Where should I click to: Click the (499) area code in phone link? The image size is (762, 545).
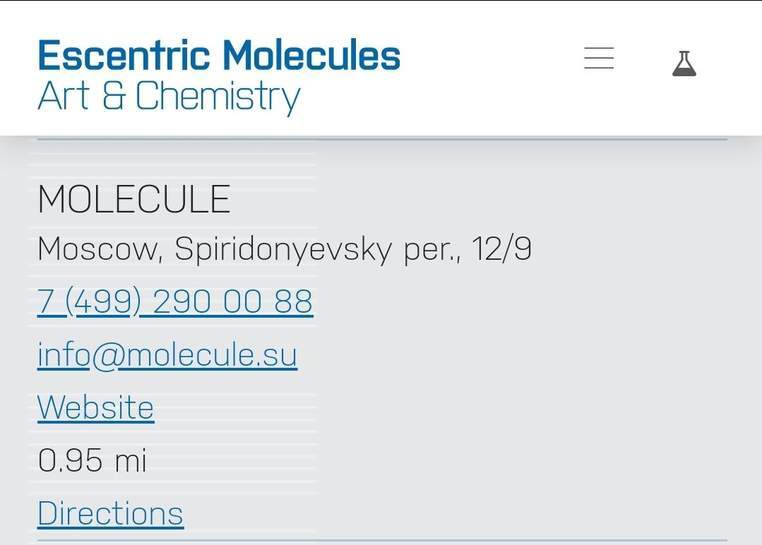pos(103,301)
